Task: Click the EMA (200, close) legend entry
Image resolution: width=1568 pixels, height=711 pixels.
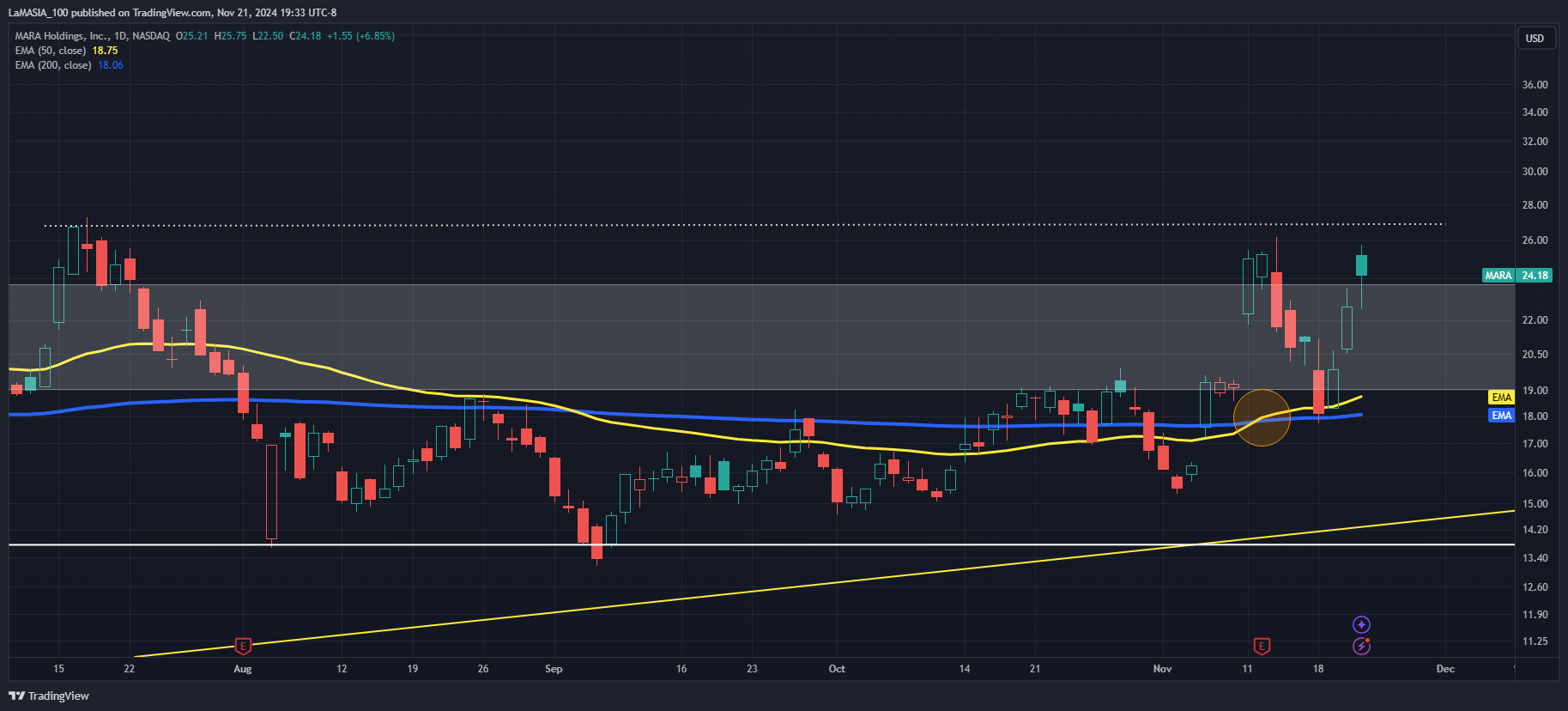Action: (53, 65)
